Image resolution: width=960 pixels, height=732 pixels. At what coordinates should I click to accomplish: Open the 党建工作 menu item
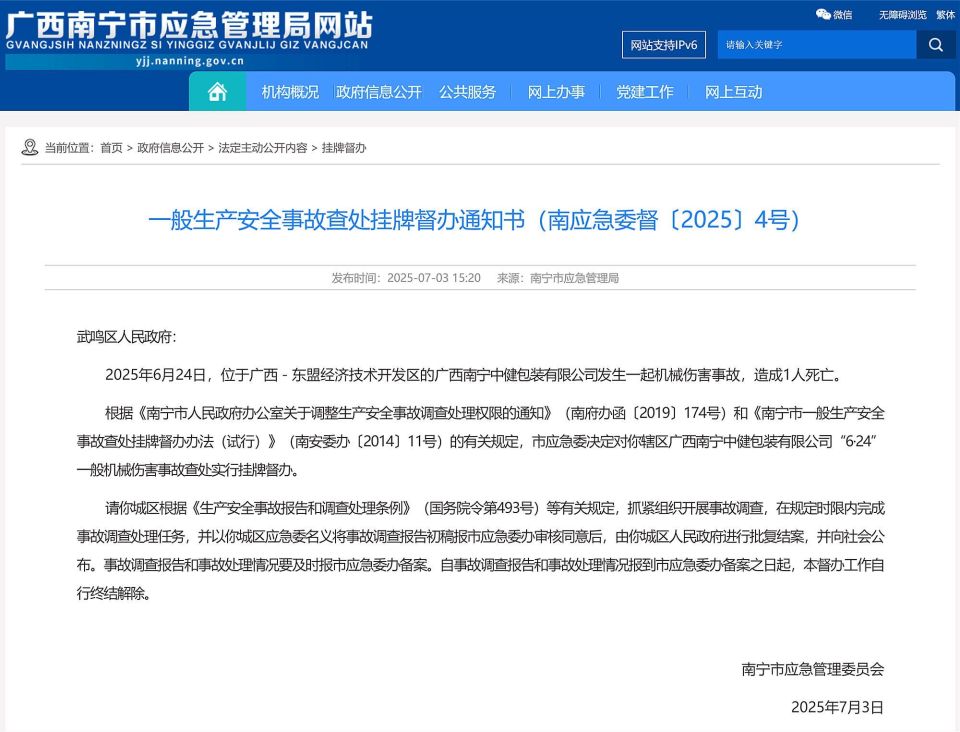tap(645, 92)
